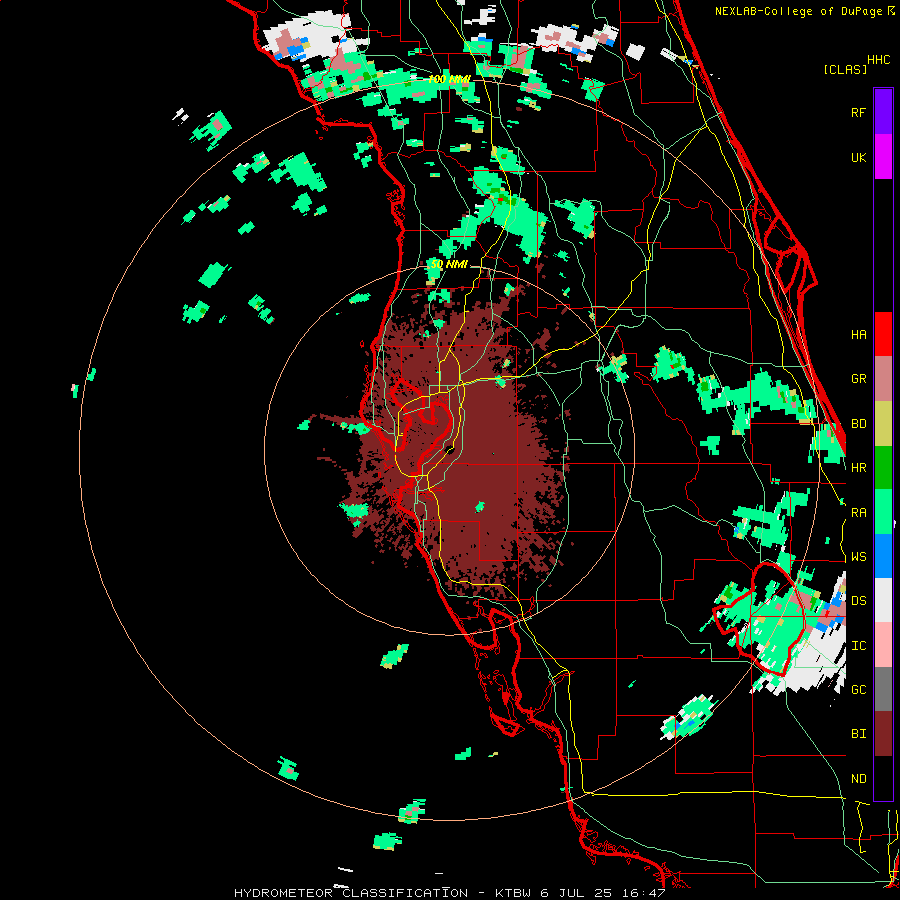
Task: Click the 'BD' legend label
Action: click(858, 424)
